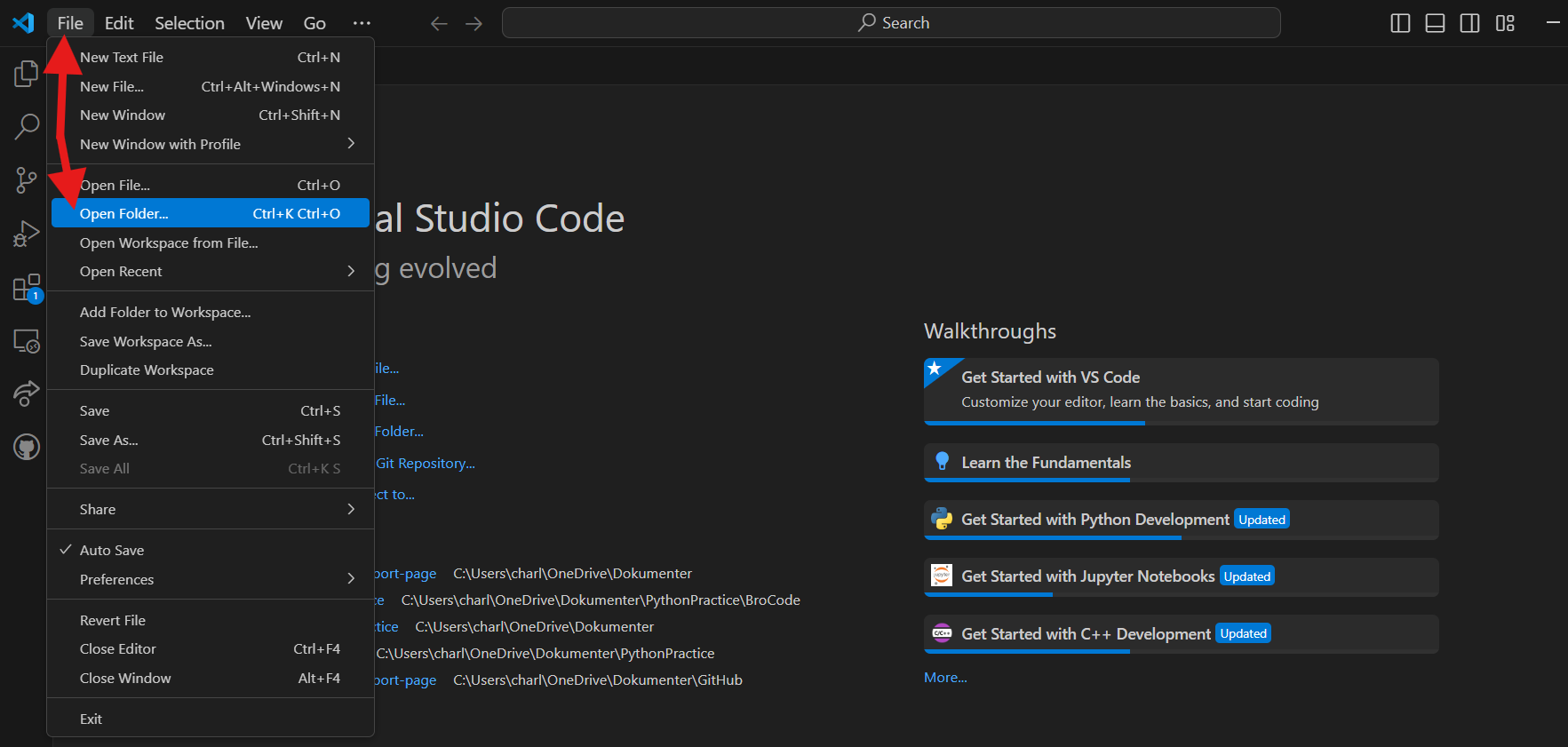Choose Close Editor
Screen dimensions: 1568x747
pos(211,648)
